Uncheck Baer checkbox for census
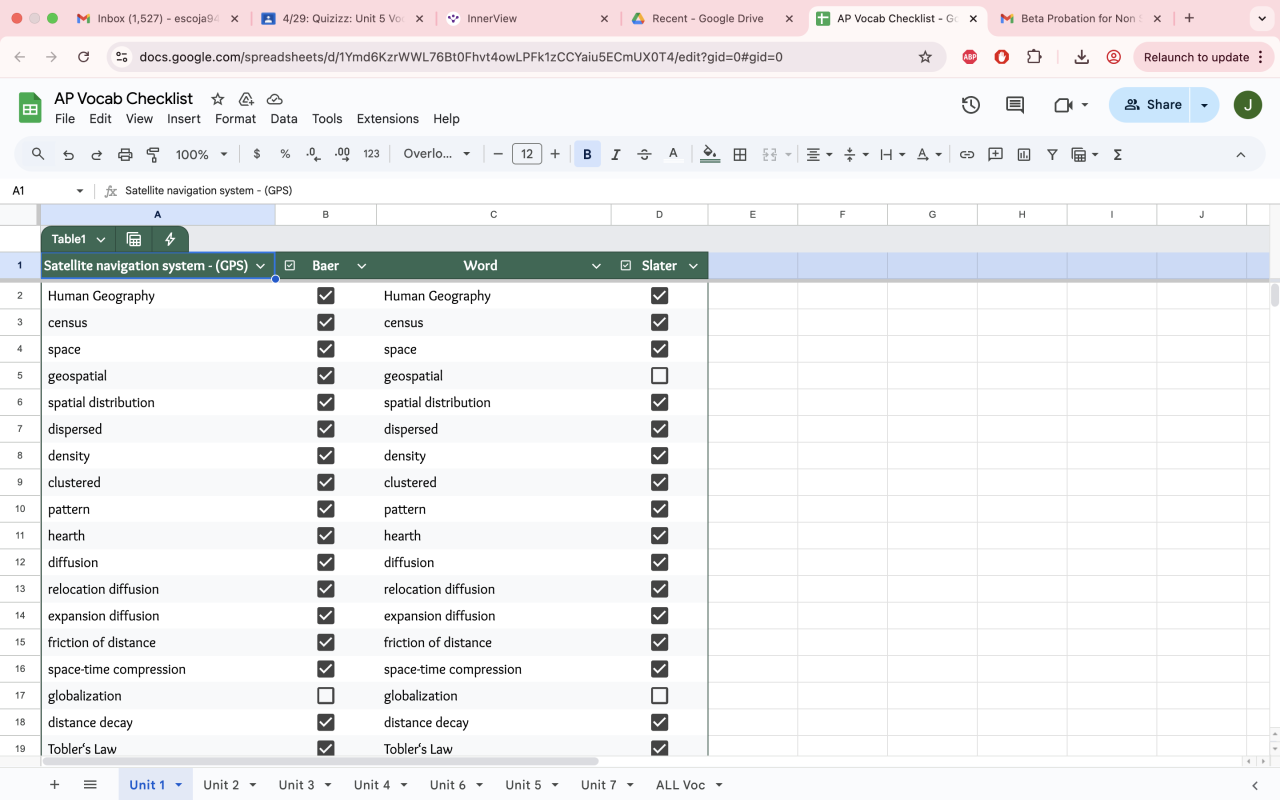 pyautogui.click(x=325, y=322)
